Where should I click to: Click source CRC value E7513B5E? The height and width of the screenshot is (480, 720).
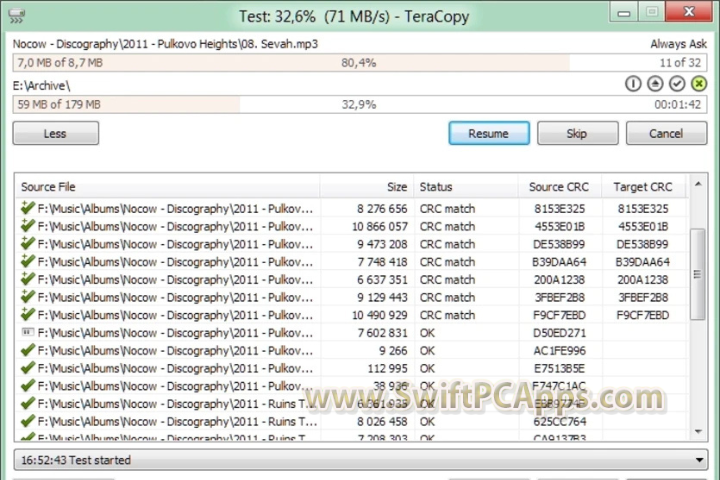point(559,368)
